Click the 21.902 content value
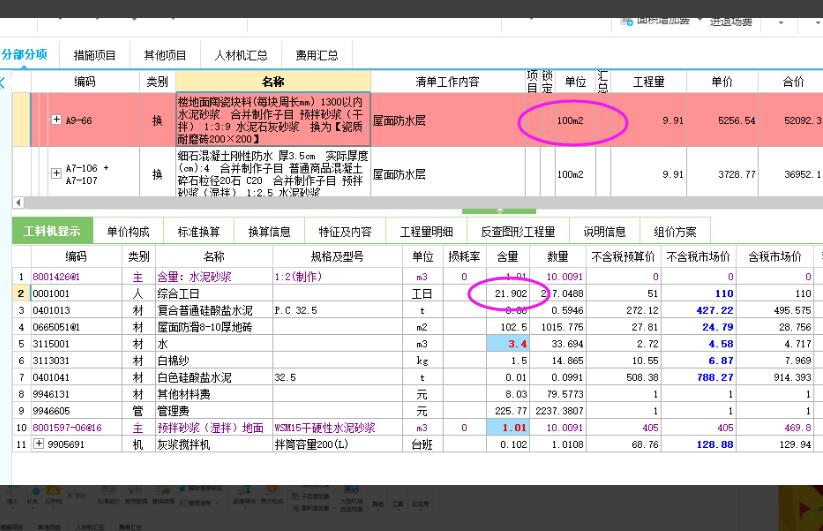The height and width of the screenshot is (531, 823). 511,293
